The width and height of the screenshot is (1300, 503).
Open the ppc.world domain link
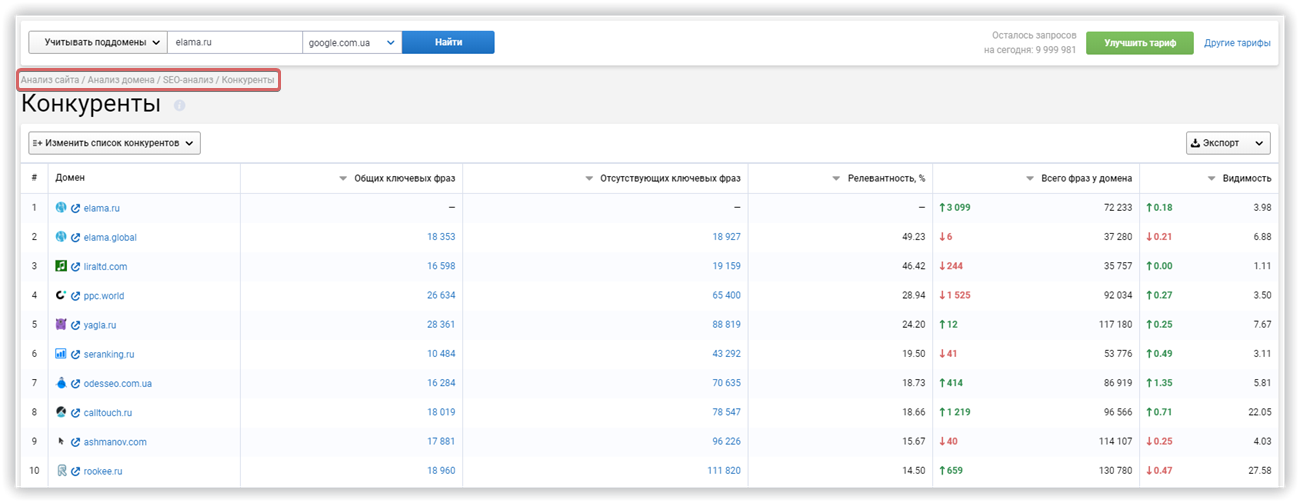(104, 296)
